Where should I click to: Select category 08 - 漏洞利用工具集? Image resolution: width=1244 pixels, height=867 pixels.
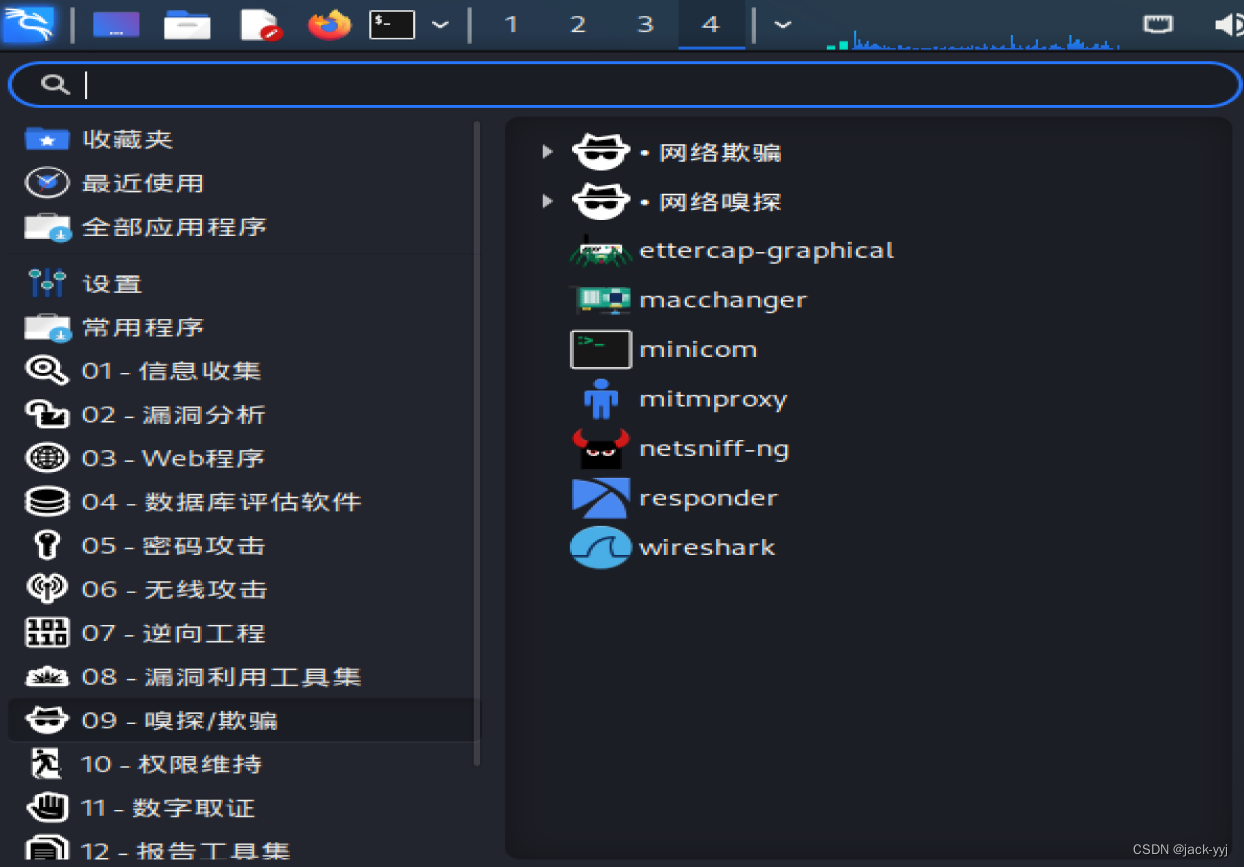pyautogui.click(x=240, y=677)
